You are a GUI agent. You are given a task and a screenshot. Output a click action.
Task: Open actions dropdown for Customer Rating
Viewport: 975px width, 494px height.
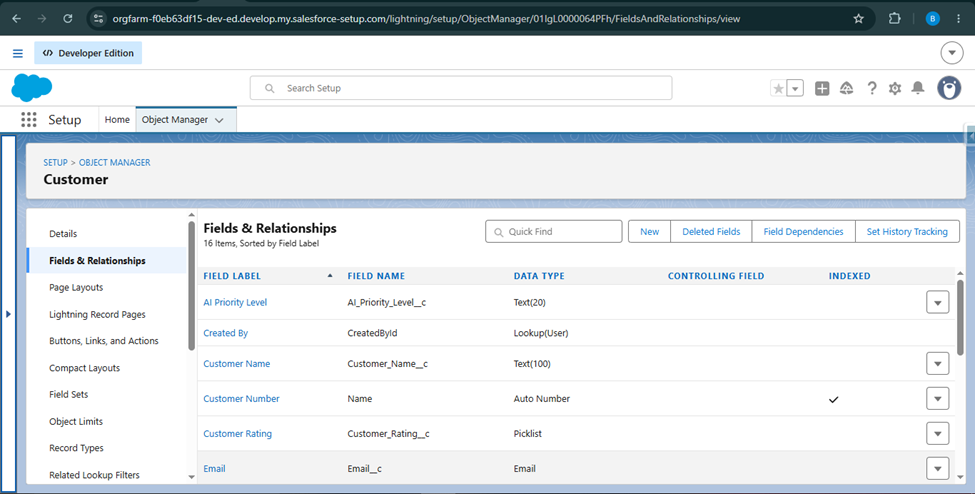coord(938,434)
